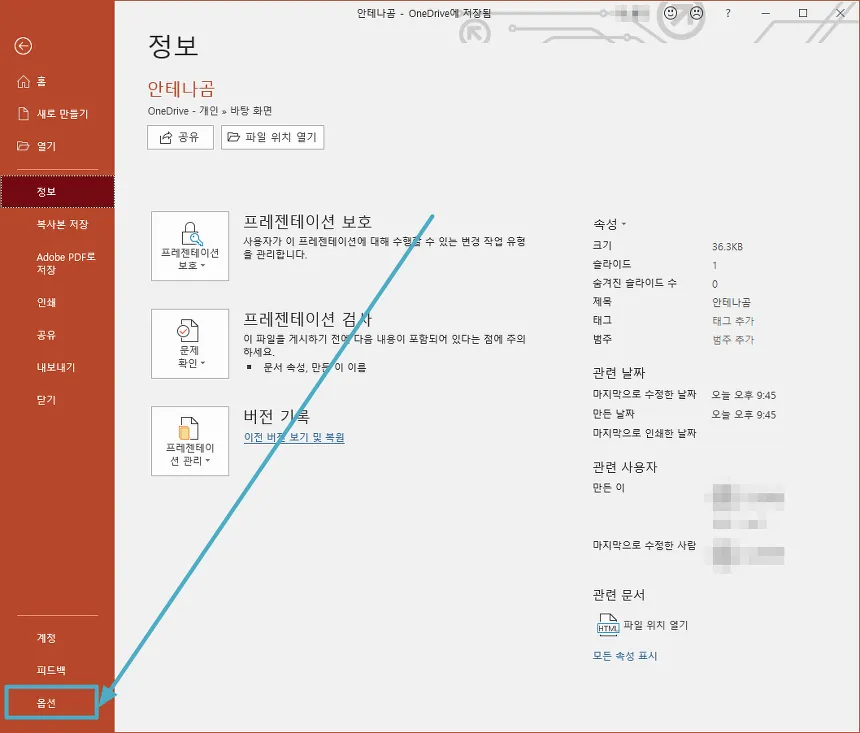Click the 태그 추가 field

pyautogui.click(x=733, y=321)
